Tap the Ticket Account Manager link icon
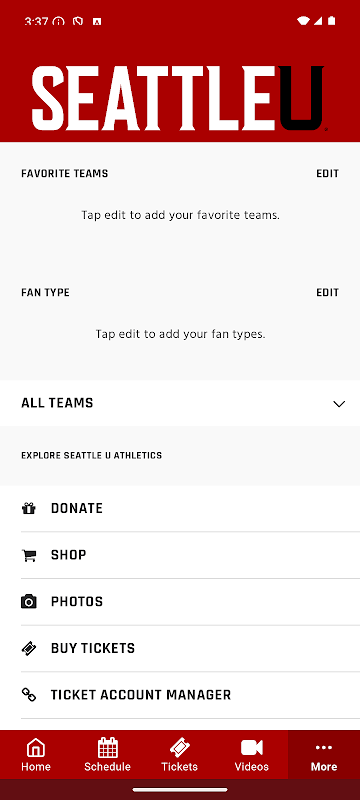Viewport: 360px width, 800px height. (x=29, y=694)
